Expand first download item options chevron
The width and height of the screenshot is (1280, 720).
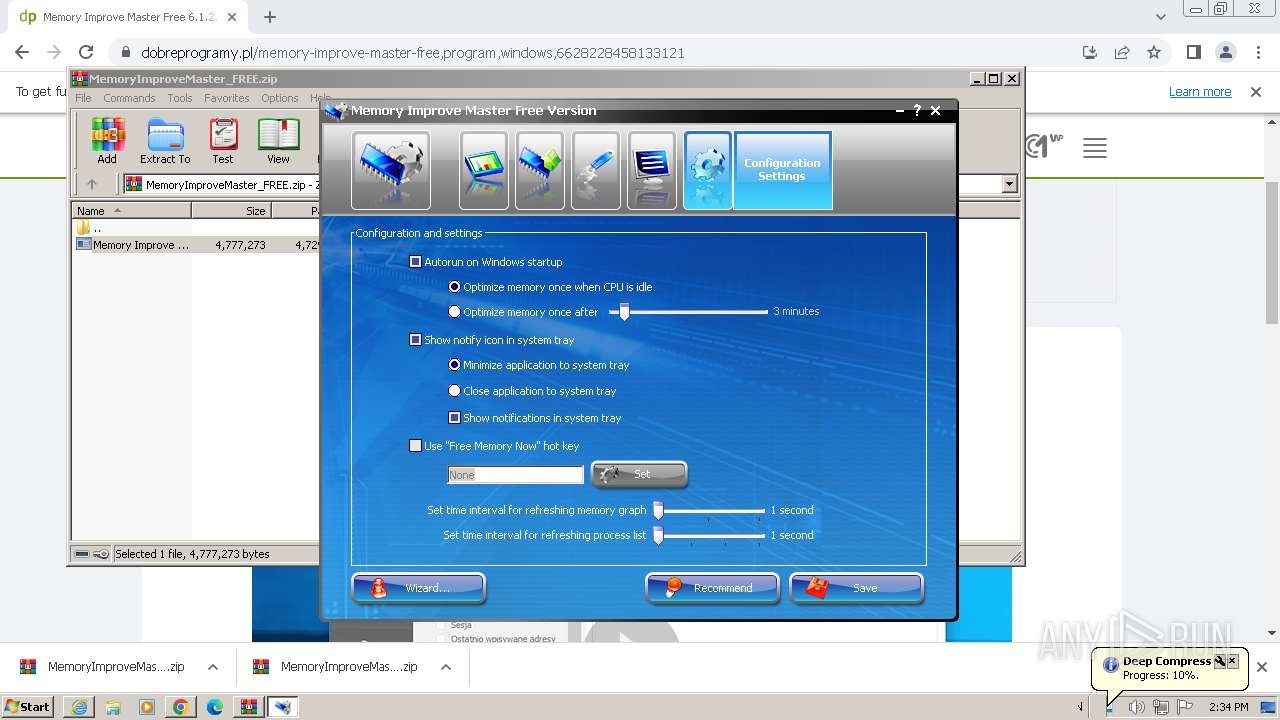point(213,667)
